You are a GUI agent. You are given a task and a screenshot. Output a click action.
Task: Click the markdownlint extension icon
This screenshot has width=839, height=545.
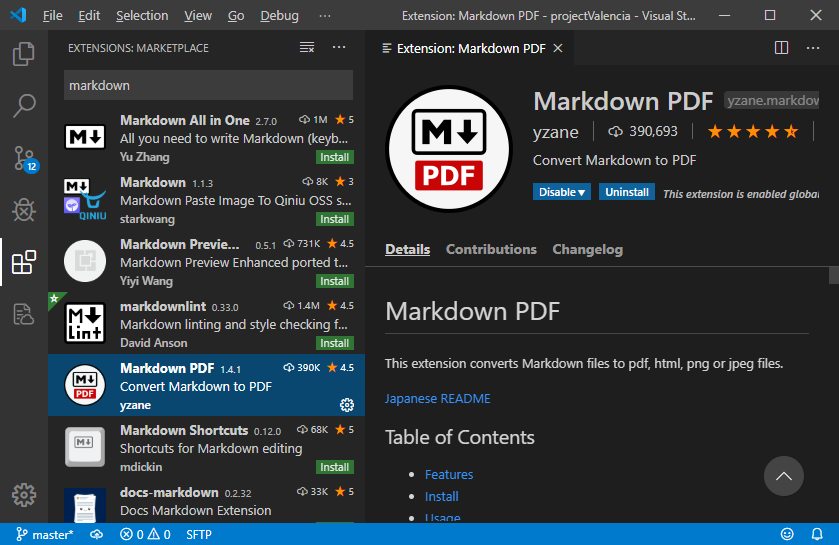pyautogui.click(x=85, y=323)
